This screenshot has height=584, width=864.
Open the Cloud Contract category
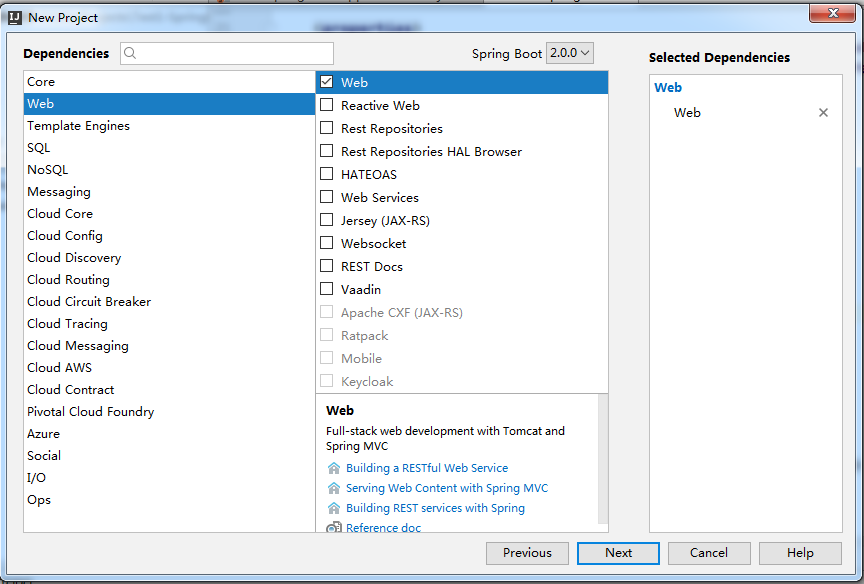coord(169,390)
